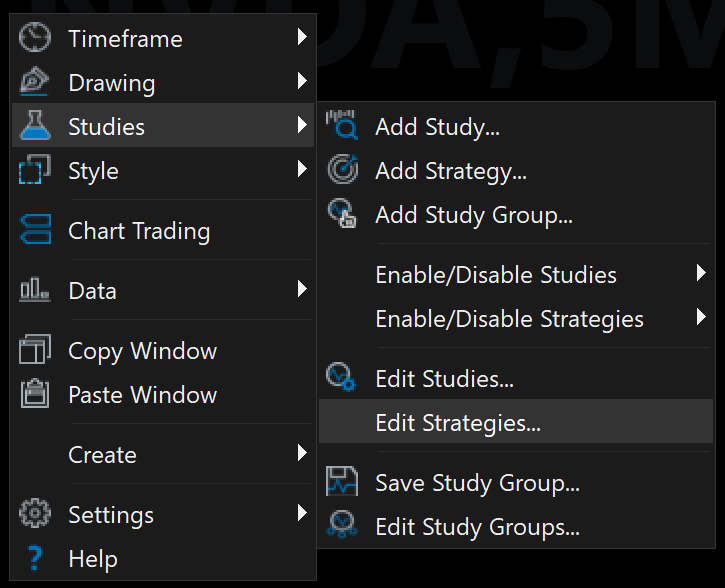Screen dimensions: 725x588
Task: Click the Add Study magnifier icon
Action: pos(342,125)
